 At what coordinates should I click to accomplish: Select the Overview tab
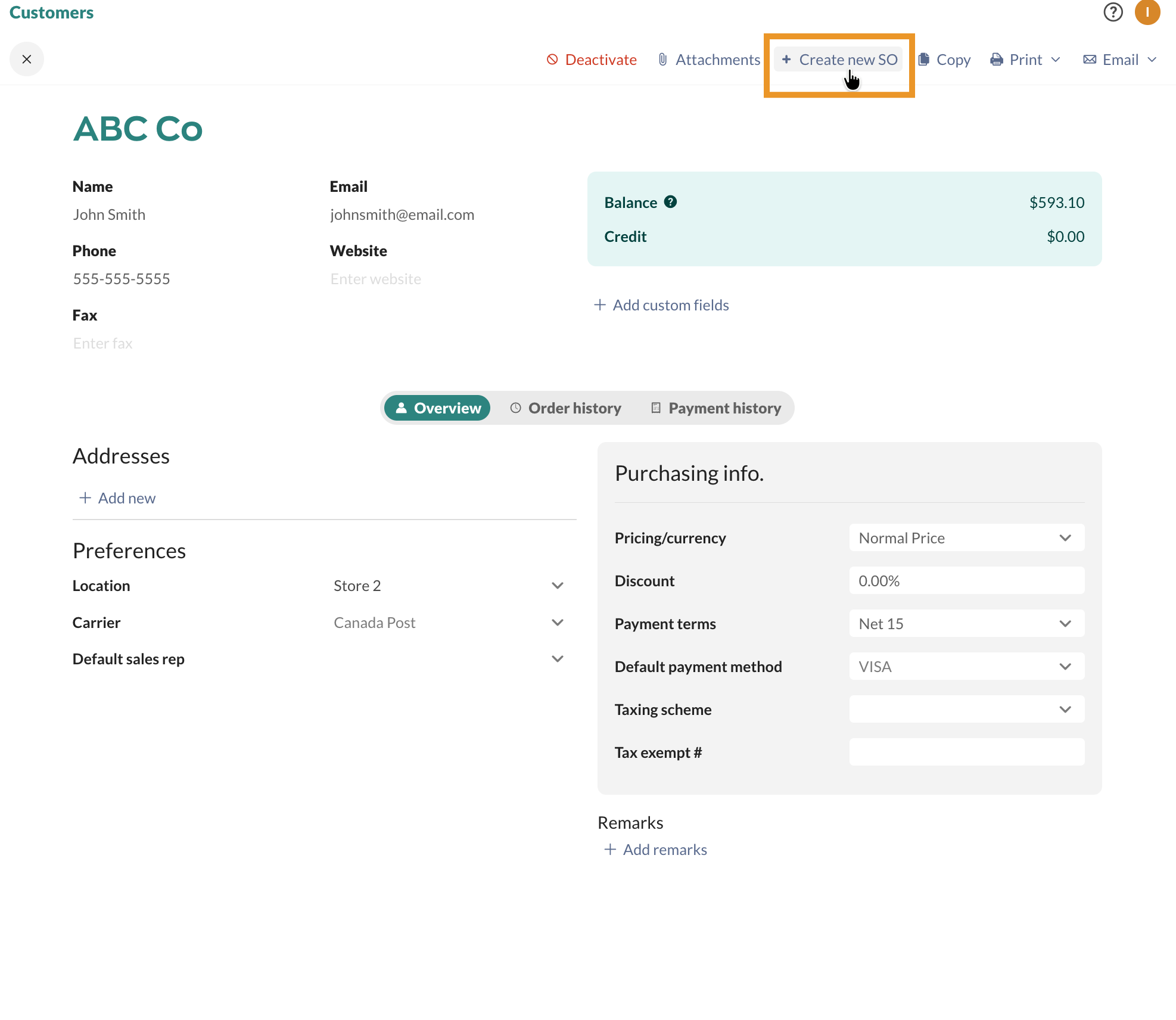click(437, 408)
